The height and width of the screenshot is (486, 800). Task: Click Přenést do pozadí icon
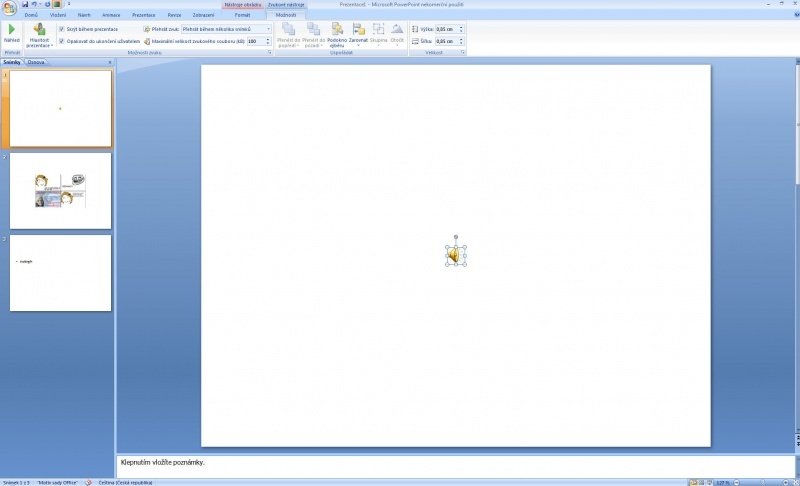[x=313, y=32]
